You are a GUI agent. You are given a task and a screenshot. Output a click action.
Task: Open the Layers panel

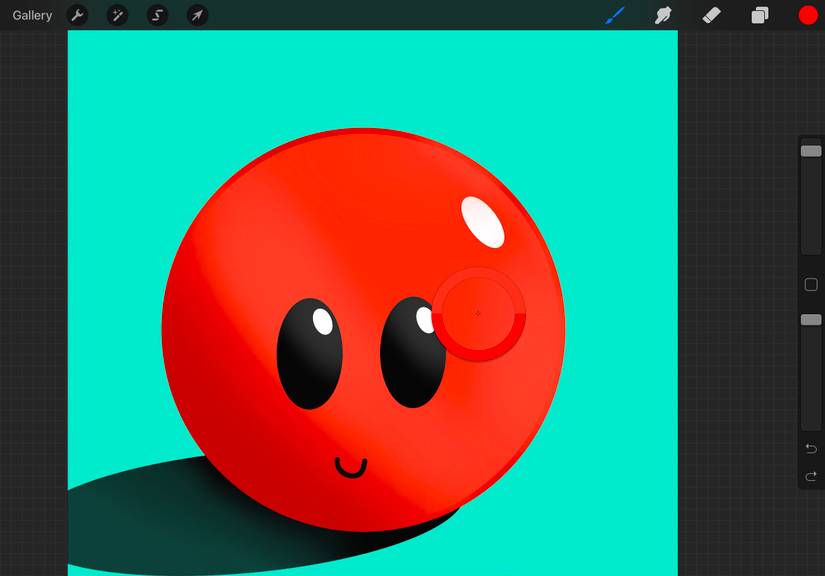point(760,15)
